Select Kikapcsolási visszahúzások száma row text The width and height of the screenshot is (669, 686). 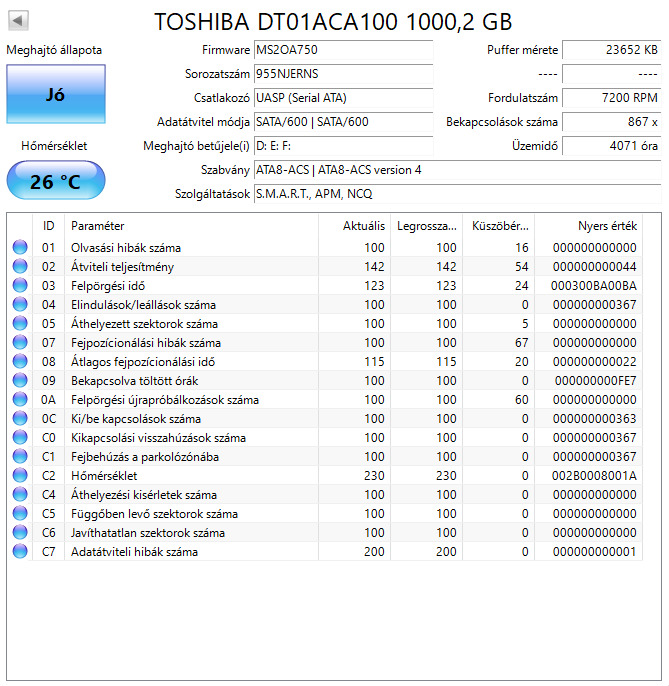click(158, 438)
